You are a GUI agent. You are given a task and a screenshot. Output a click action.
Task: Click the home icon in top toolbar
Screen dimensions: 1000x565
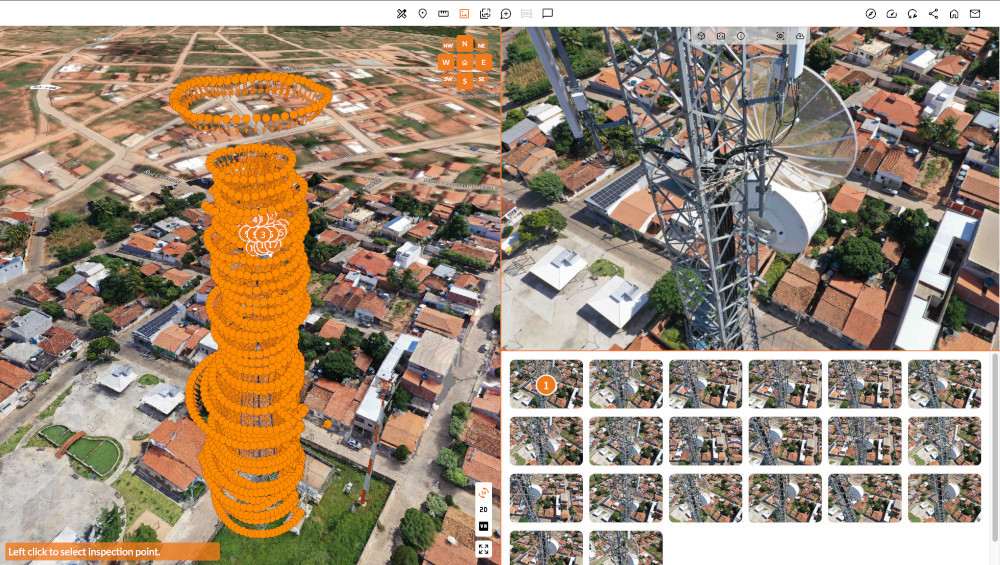pyautogui.click(x=954, y=13)
